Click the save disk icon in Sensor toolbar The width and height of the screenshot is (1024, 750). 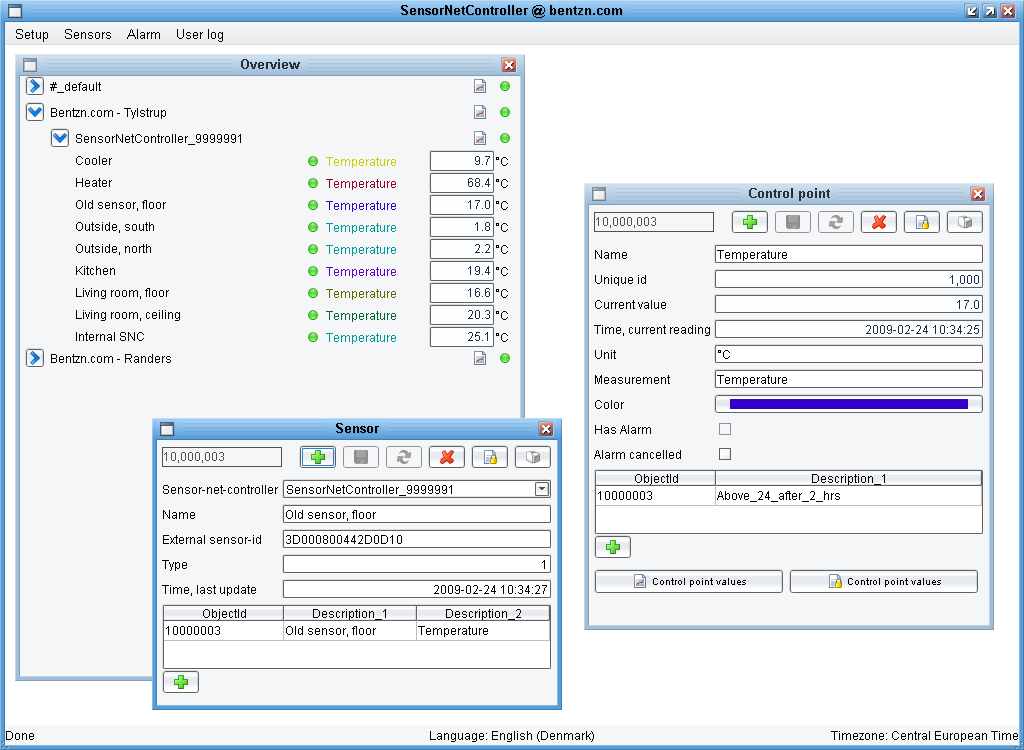[x=361, y=457]
